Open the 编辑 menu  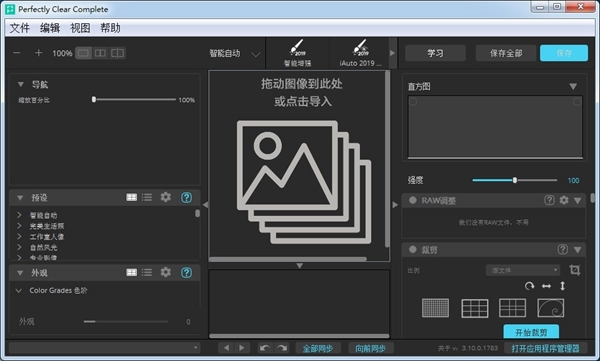point(50,28)
